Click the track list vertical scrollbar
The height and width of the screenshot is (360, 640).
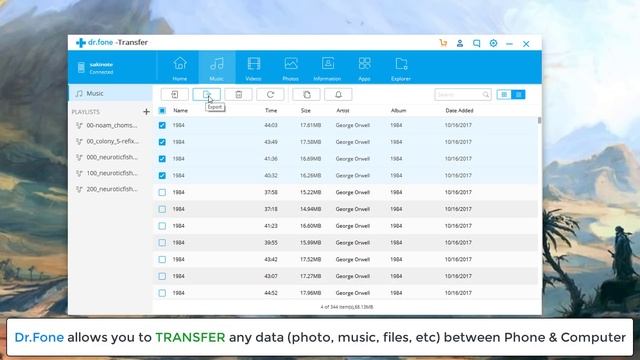[540, 120]
